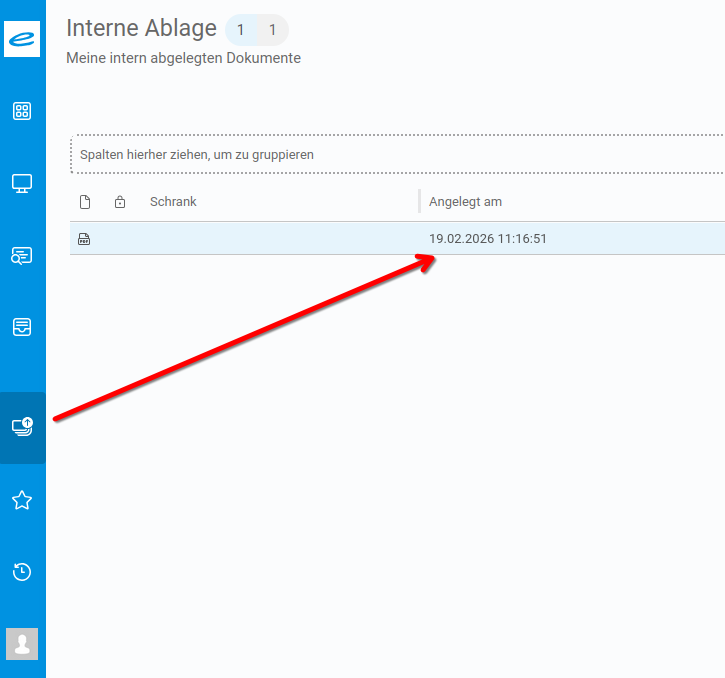Viewport: 725px width, 678px height.
Task: Click the app logo in the sidebar
Action: (22, 39)
